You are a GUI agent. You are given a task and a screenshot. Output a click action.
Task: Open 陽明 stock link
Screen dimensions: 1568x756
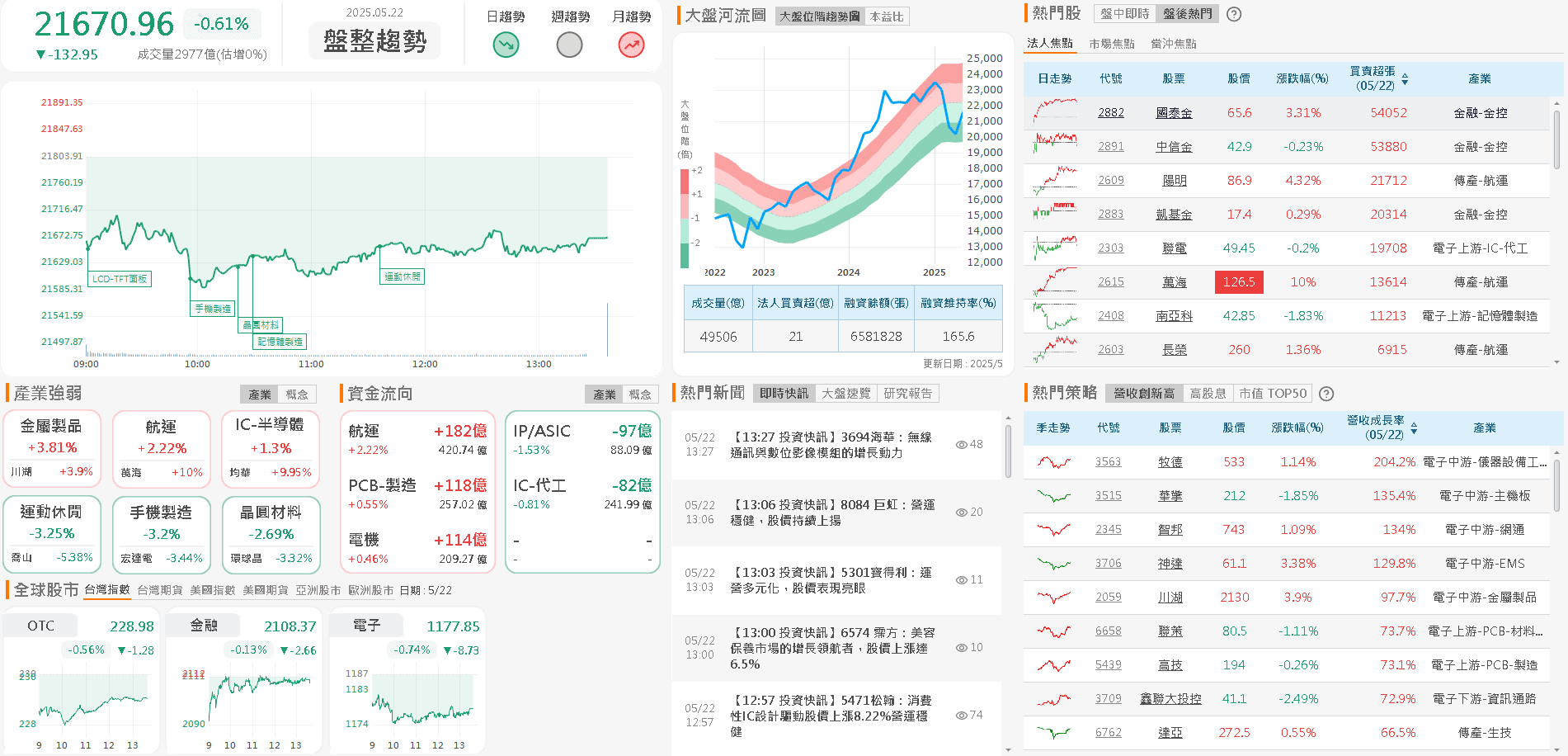(1175, 181)
